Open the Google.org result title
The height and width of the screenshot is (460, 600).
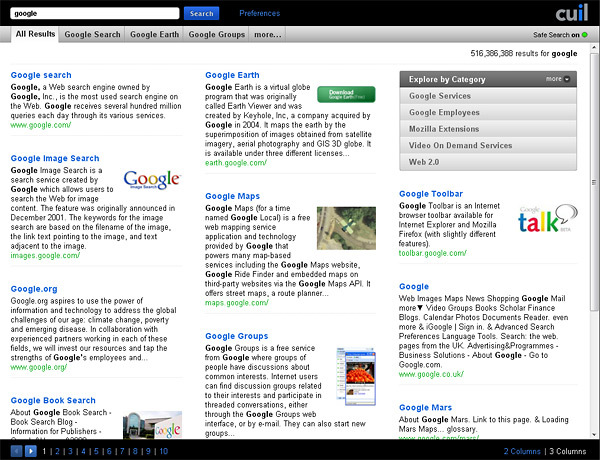(34, 289)
